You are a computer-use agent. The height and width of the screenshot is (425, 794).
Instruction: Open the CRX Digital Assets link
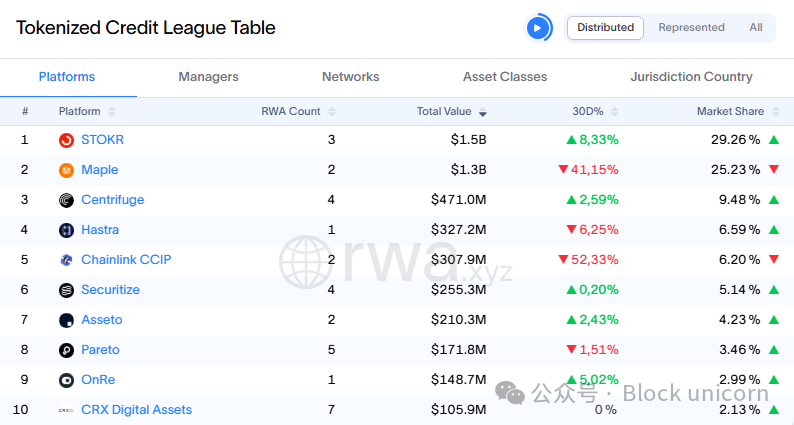tap(136, 410)
